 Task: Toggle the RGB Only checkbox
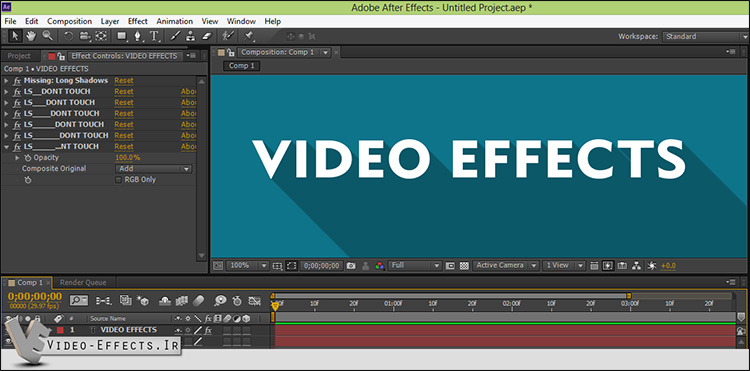tap(119, 180)
